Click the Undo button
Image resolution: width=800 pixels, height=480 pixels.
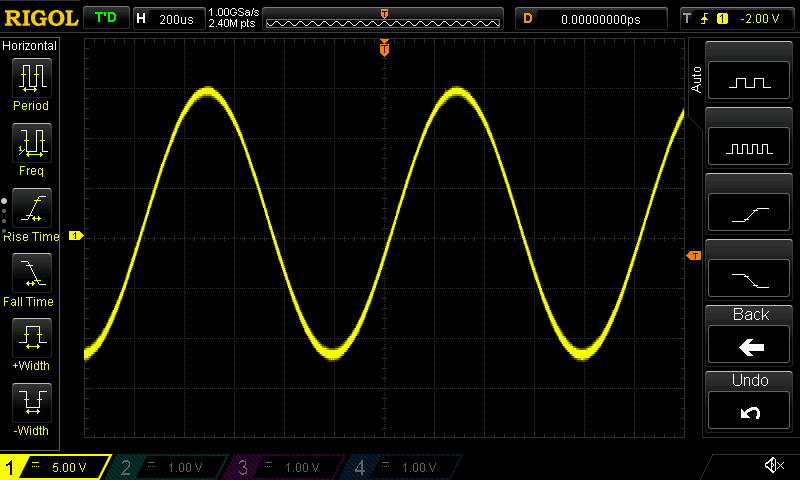click(x=749, y=410)
